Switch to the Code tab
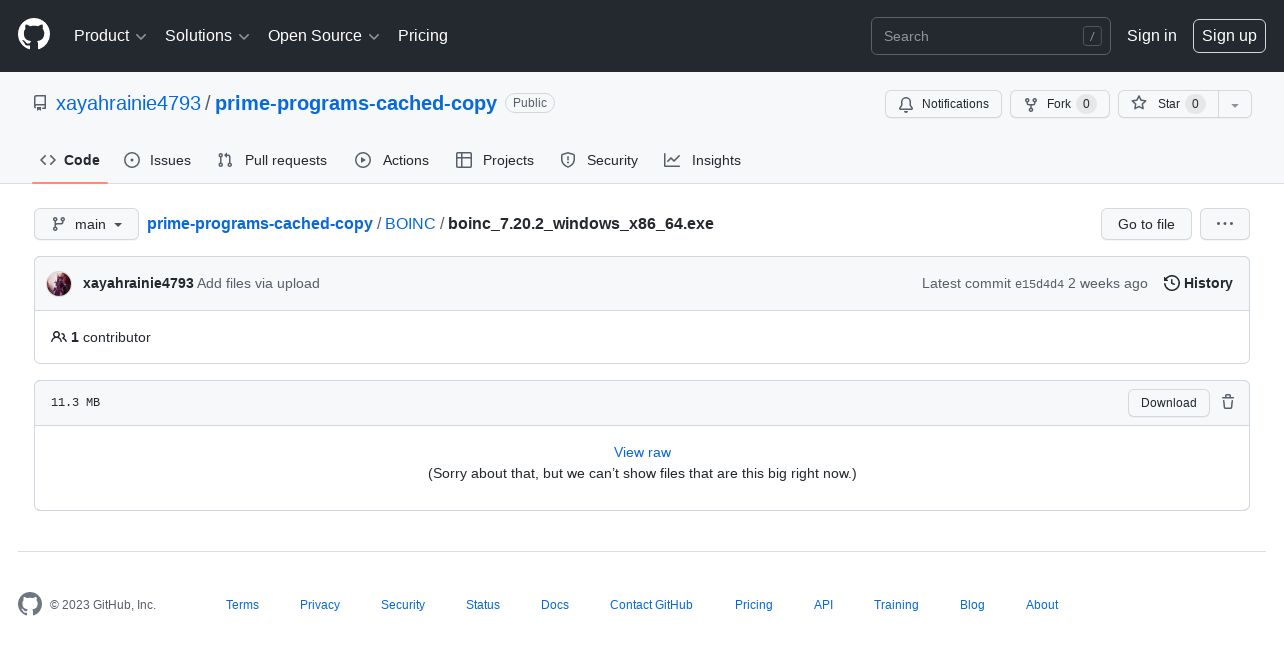 click(x=70, y=160)
